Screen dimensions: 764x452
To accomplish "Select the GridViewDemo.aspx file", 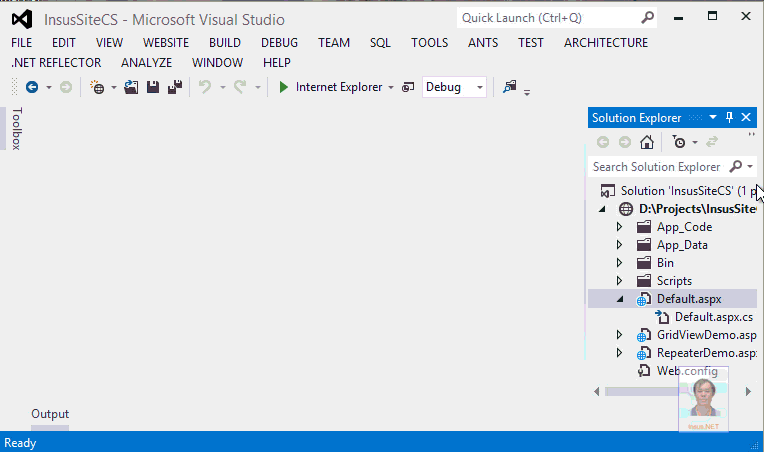I will (706, 335).
